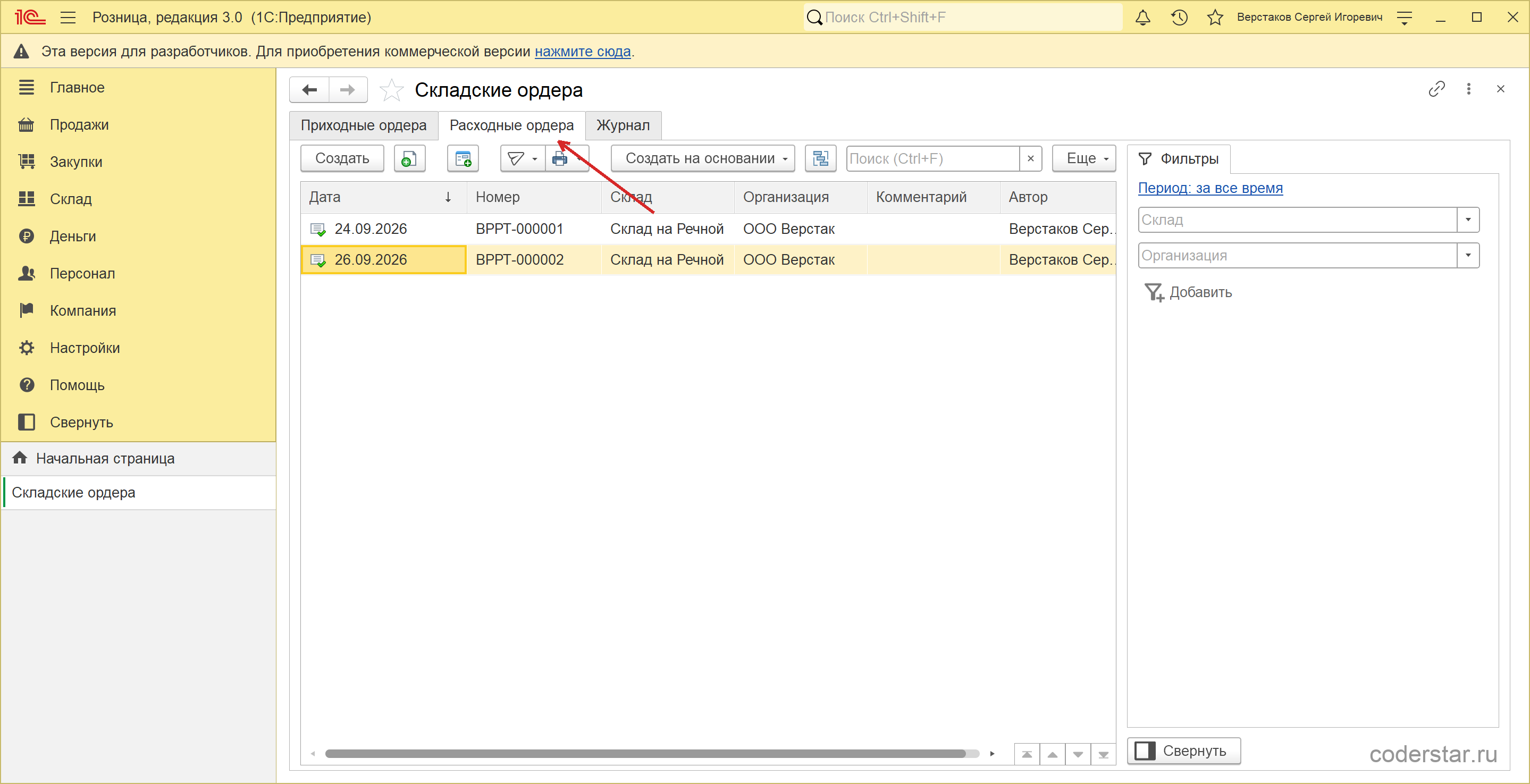Expand the Склад filter dropdown arrow

click(1468, 220)
